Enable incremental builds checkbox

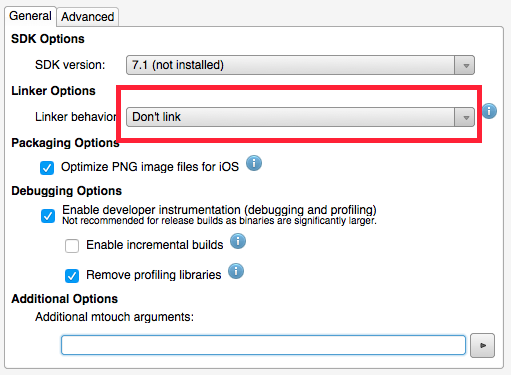[x=72, y=246]
